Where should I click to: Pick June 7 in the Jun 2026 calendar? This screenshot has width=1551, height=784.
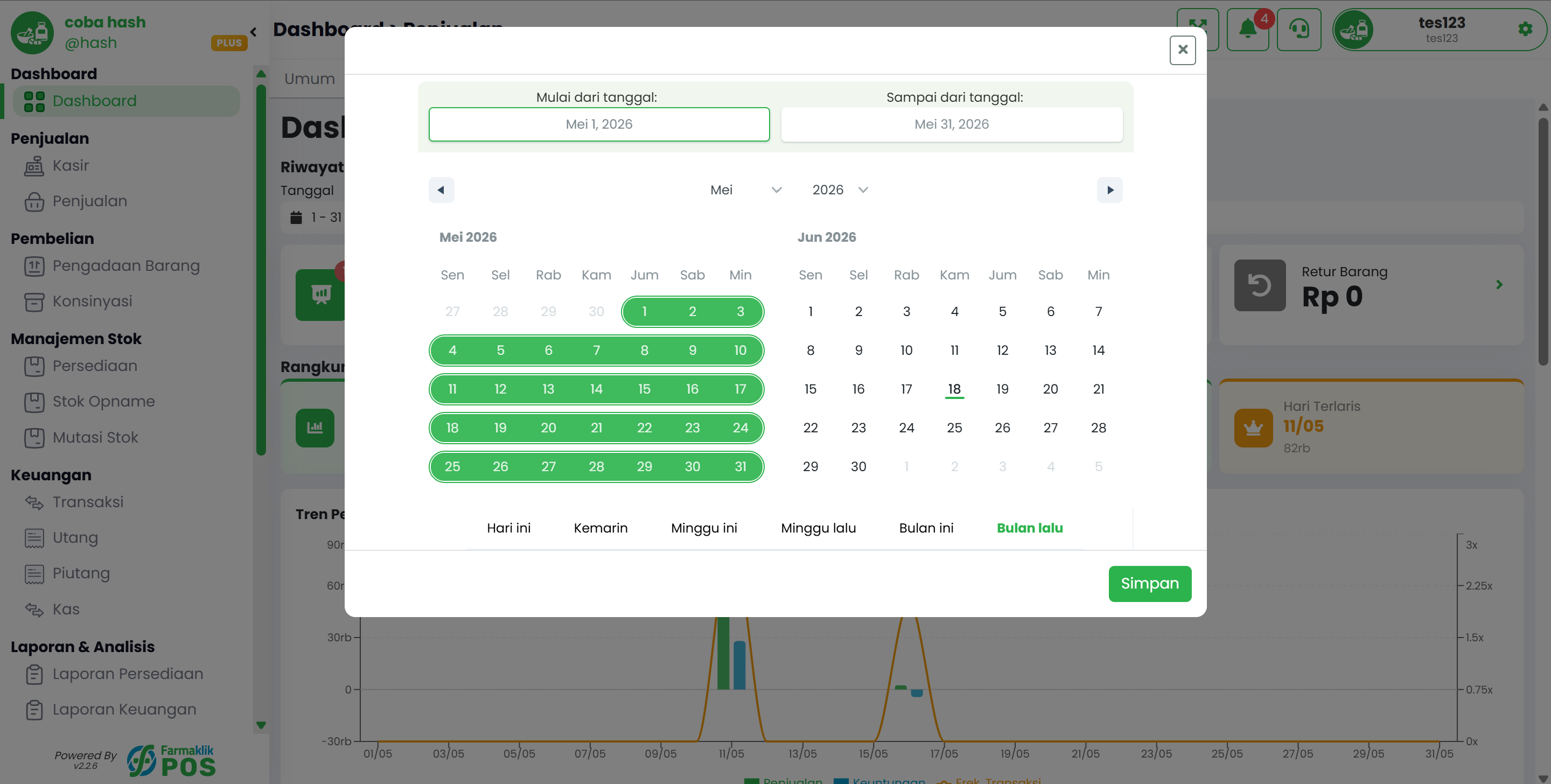[x=1098, y=311]
